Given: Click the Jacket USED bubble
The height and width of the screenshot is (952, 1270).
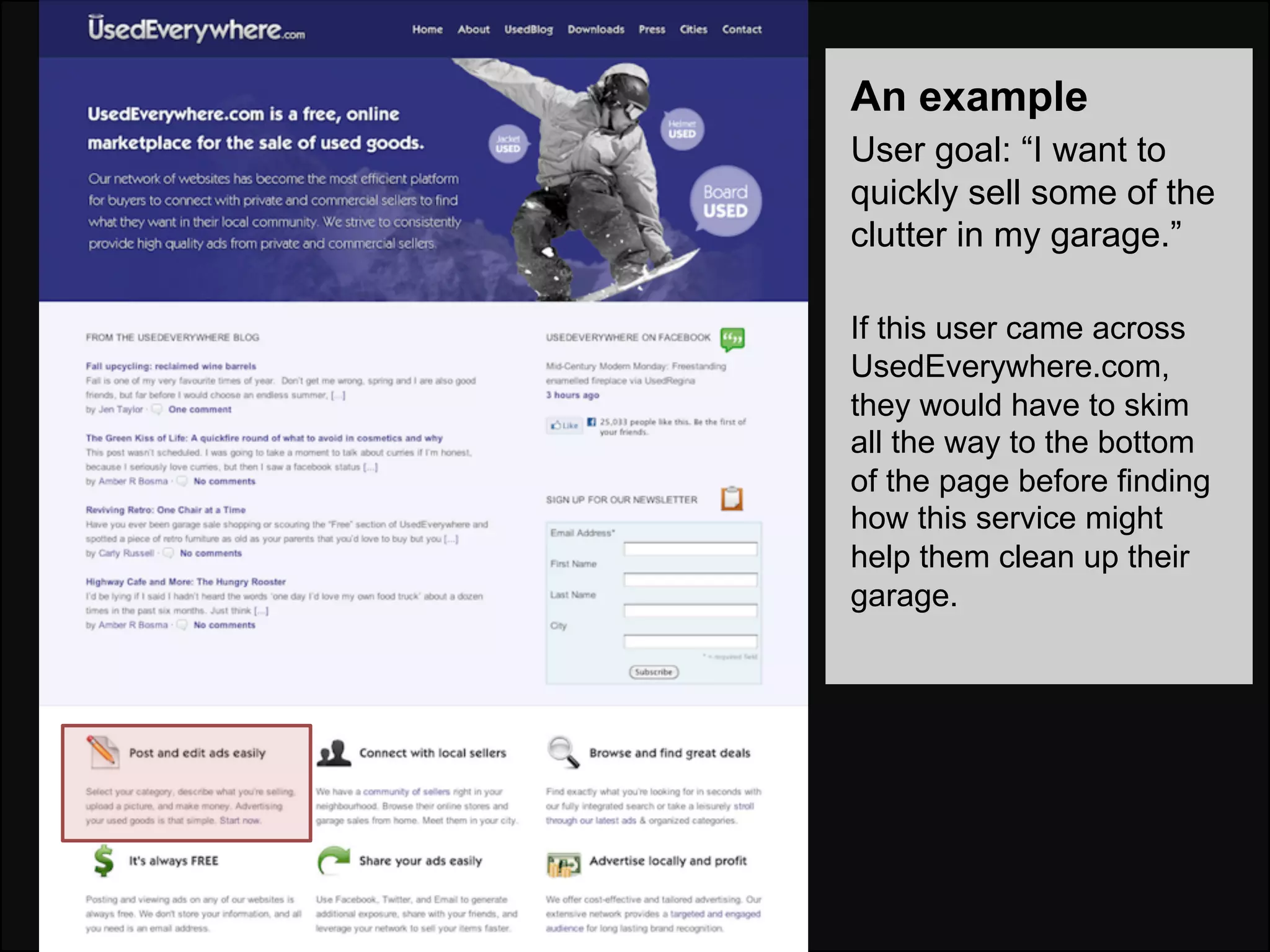Looking at the screenshot, I should [x=508, y=144].
